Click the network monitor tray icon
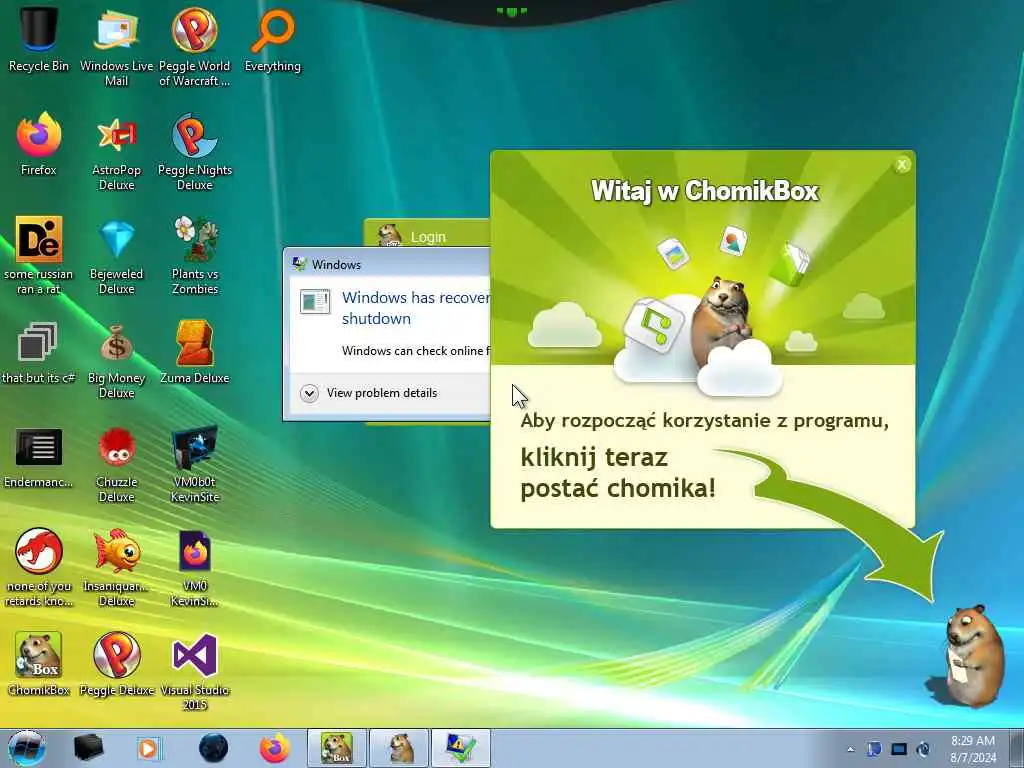Screen dimensions: 1024x768 click(899, 749)
